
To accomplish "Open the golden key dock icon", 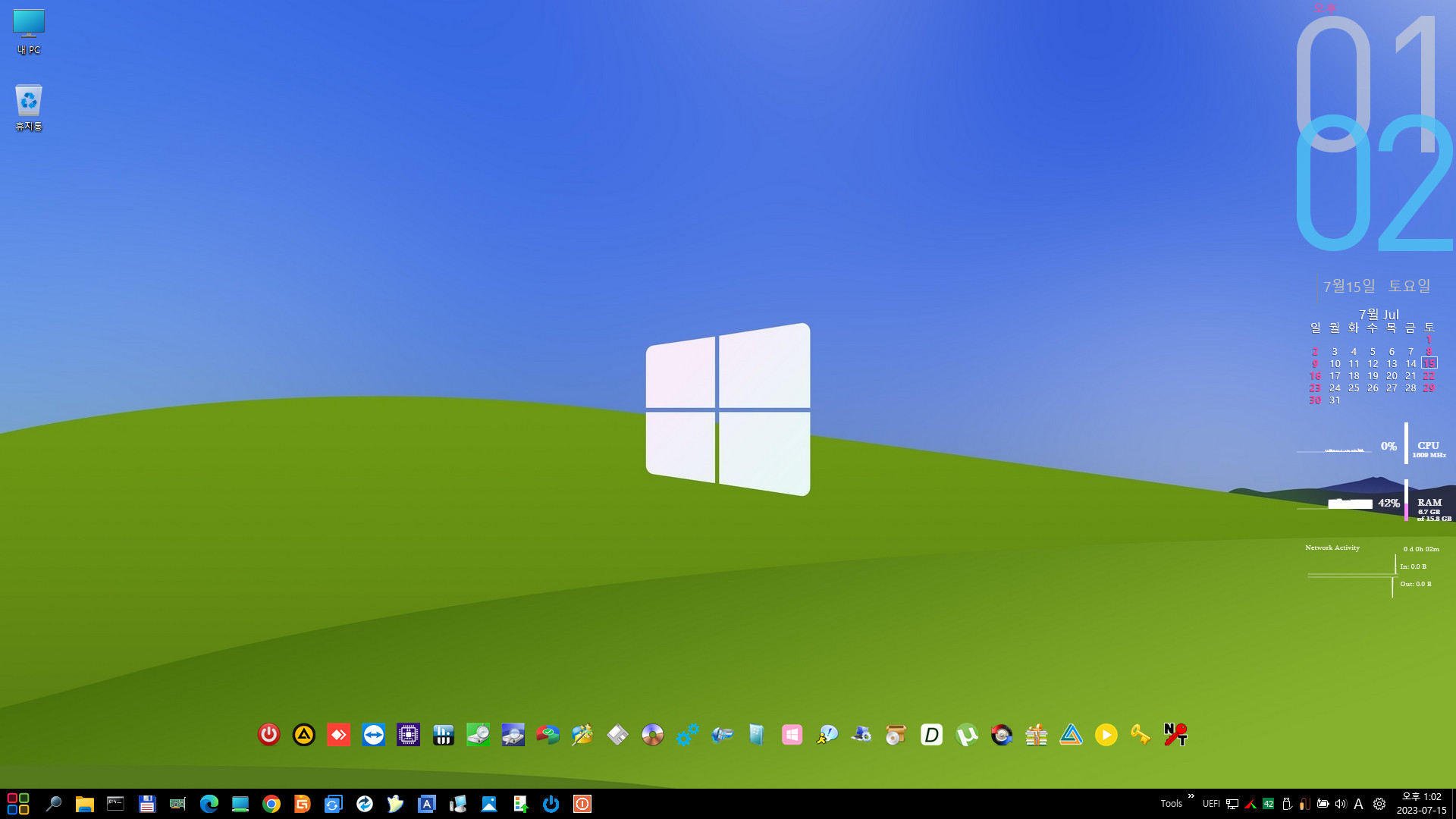I will (x=1141, y=734).
